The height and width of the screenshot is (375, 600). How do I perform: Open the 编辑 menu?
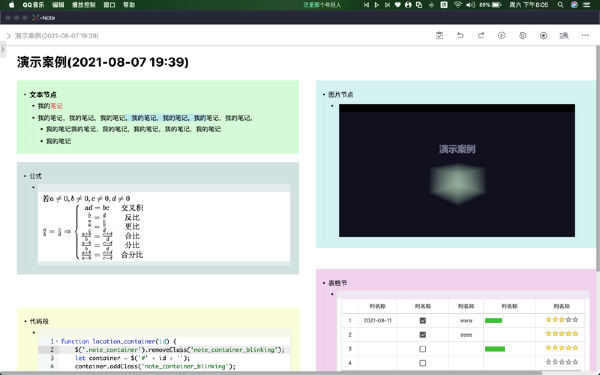tap(58, 5)
